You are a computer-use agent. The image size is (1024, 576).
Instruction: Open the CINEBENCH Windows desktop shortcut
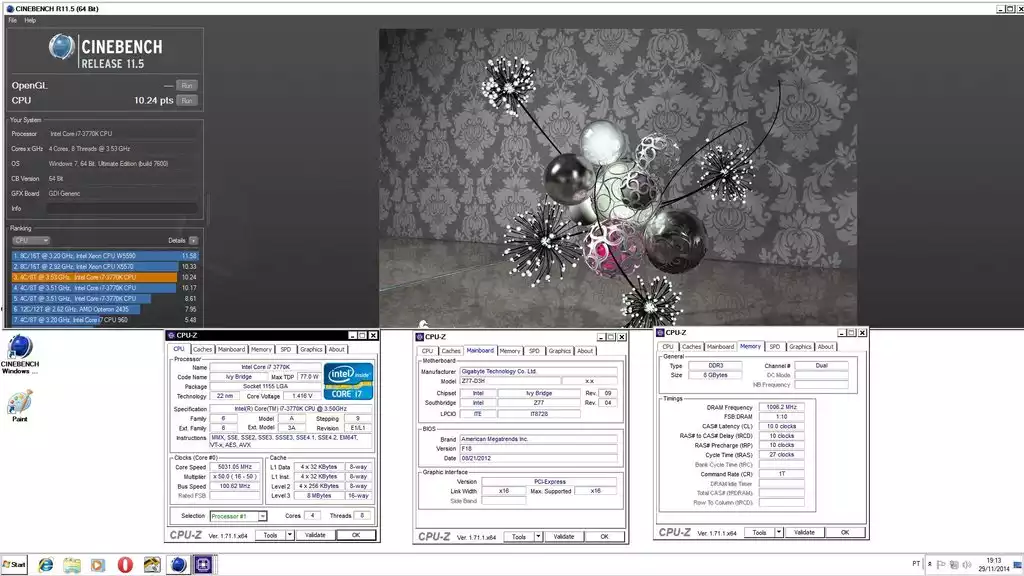pos(20,355)
